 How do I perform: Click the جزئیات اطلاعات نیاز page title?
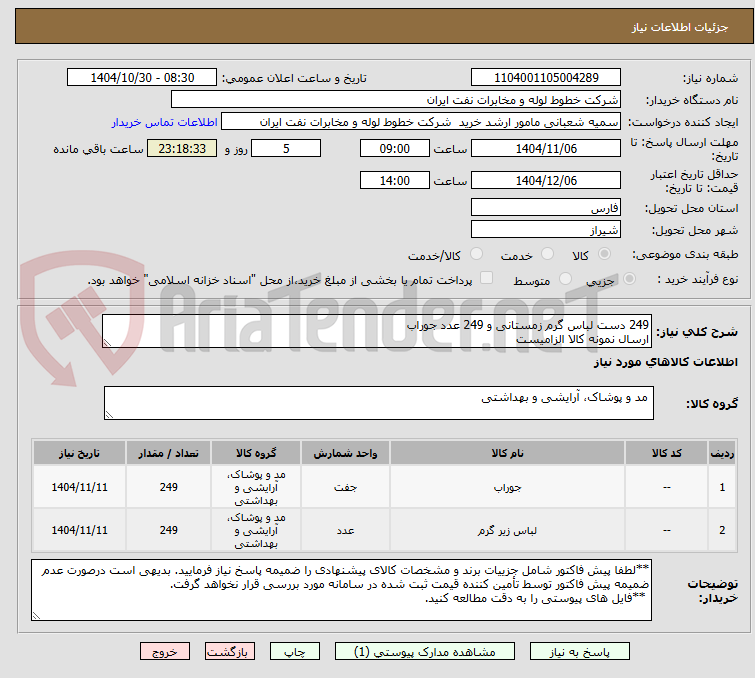point(680,27)
